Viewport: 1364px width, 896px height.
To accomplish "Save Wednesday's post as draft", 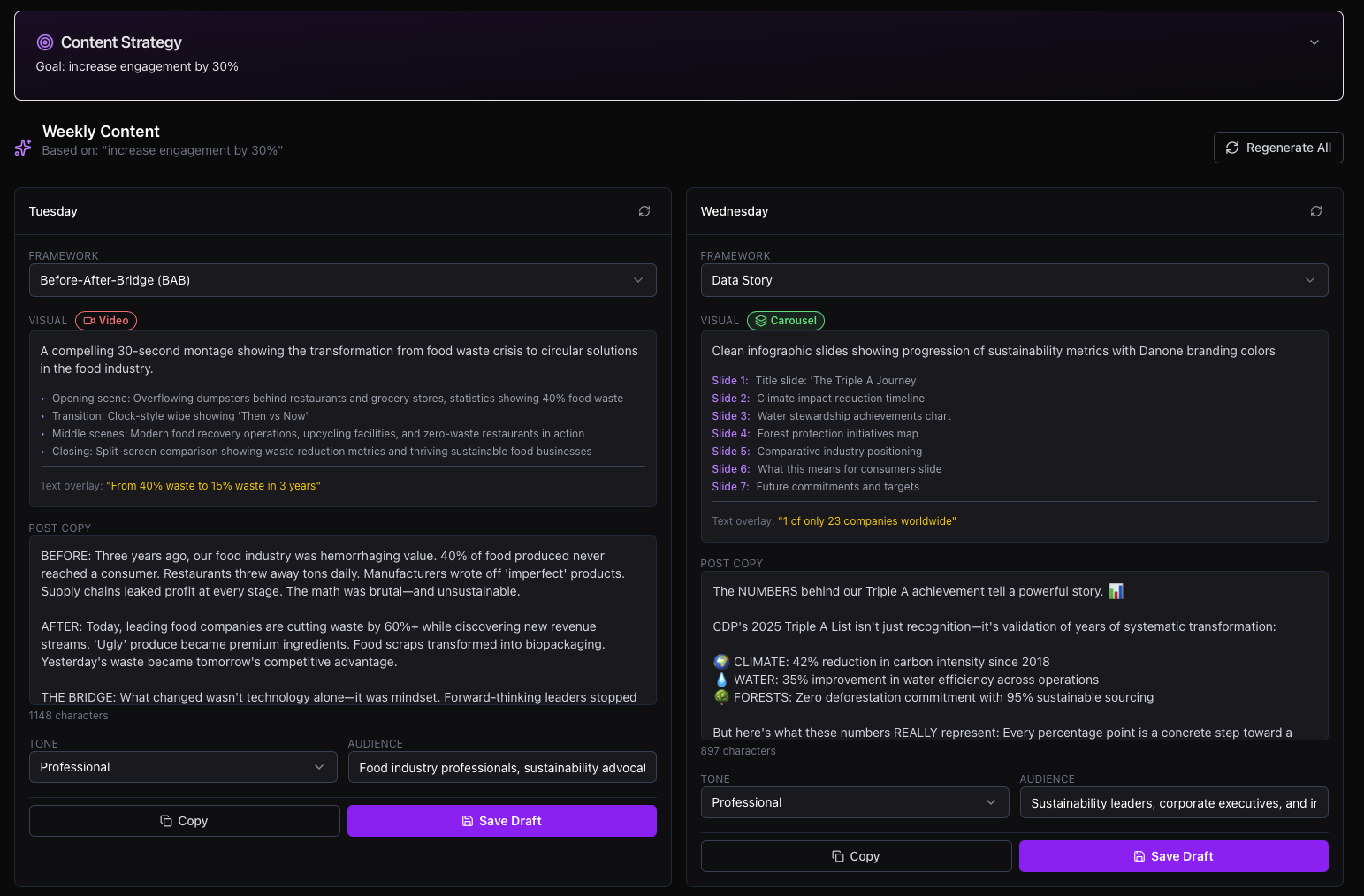I will (x=1173, y=856).
